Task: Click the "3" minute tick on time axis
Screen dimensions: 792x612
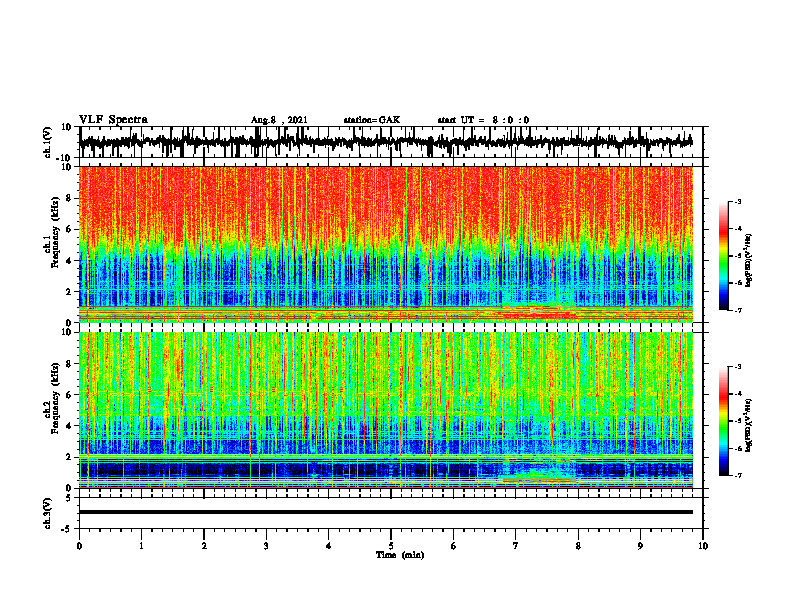Action: tap(266, 546)
